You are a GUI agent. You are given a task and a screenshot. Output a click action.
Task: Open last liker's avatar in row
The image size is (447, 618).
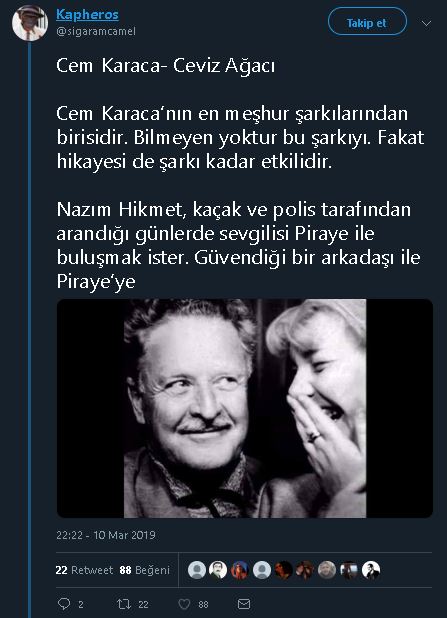[x=371, y=570]
